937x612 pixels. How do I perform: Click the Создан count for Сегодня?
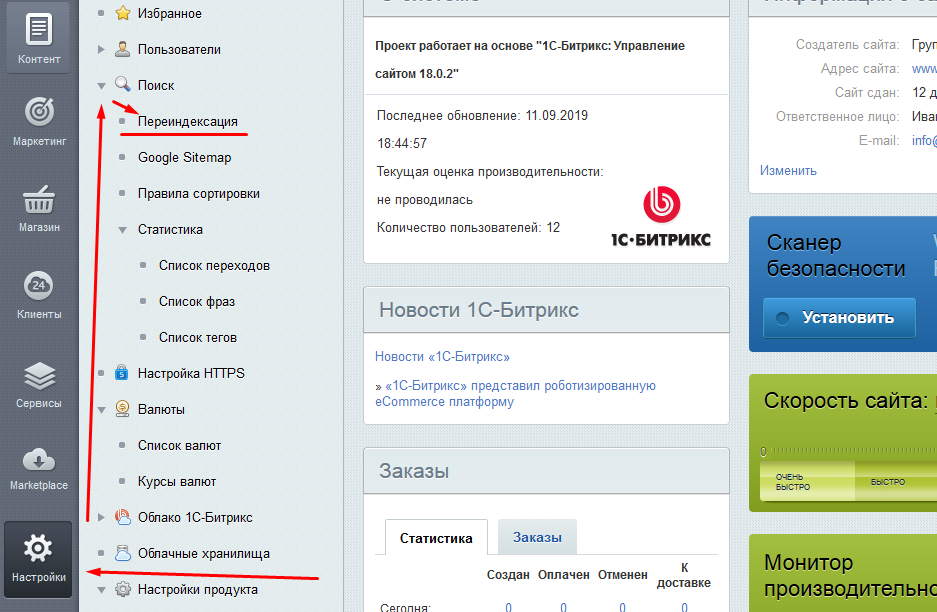[508, 606]
